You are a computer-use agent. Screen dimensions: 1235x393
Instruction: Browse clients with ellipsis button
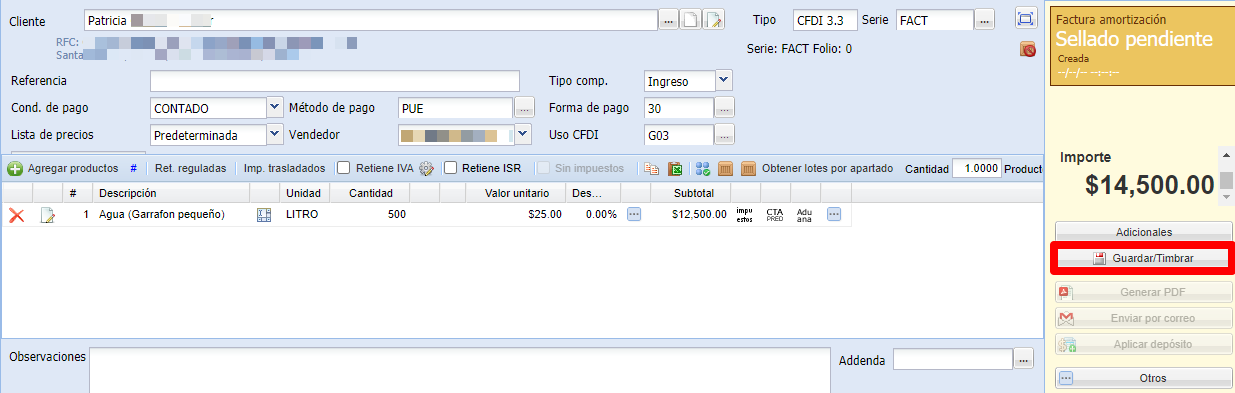[669, 20]
